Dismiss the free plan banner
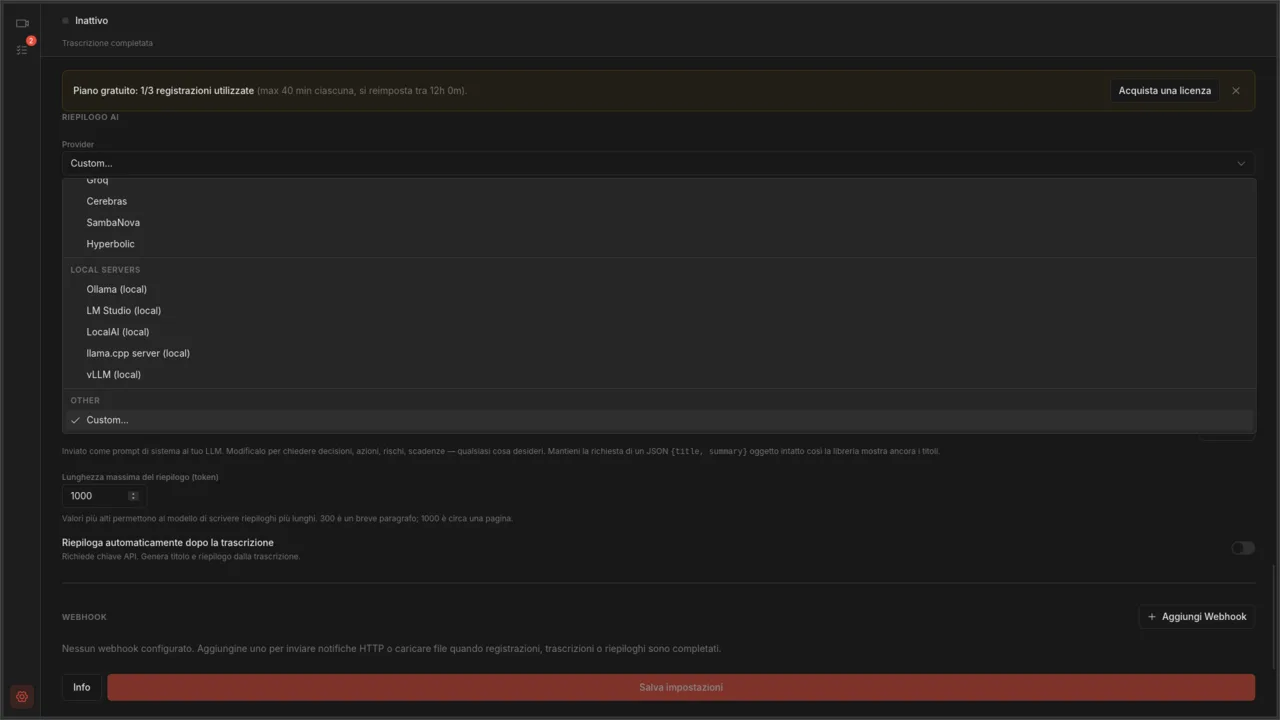This screenshot has height=720, width=1280. 1236,90
